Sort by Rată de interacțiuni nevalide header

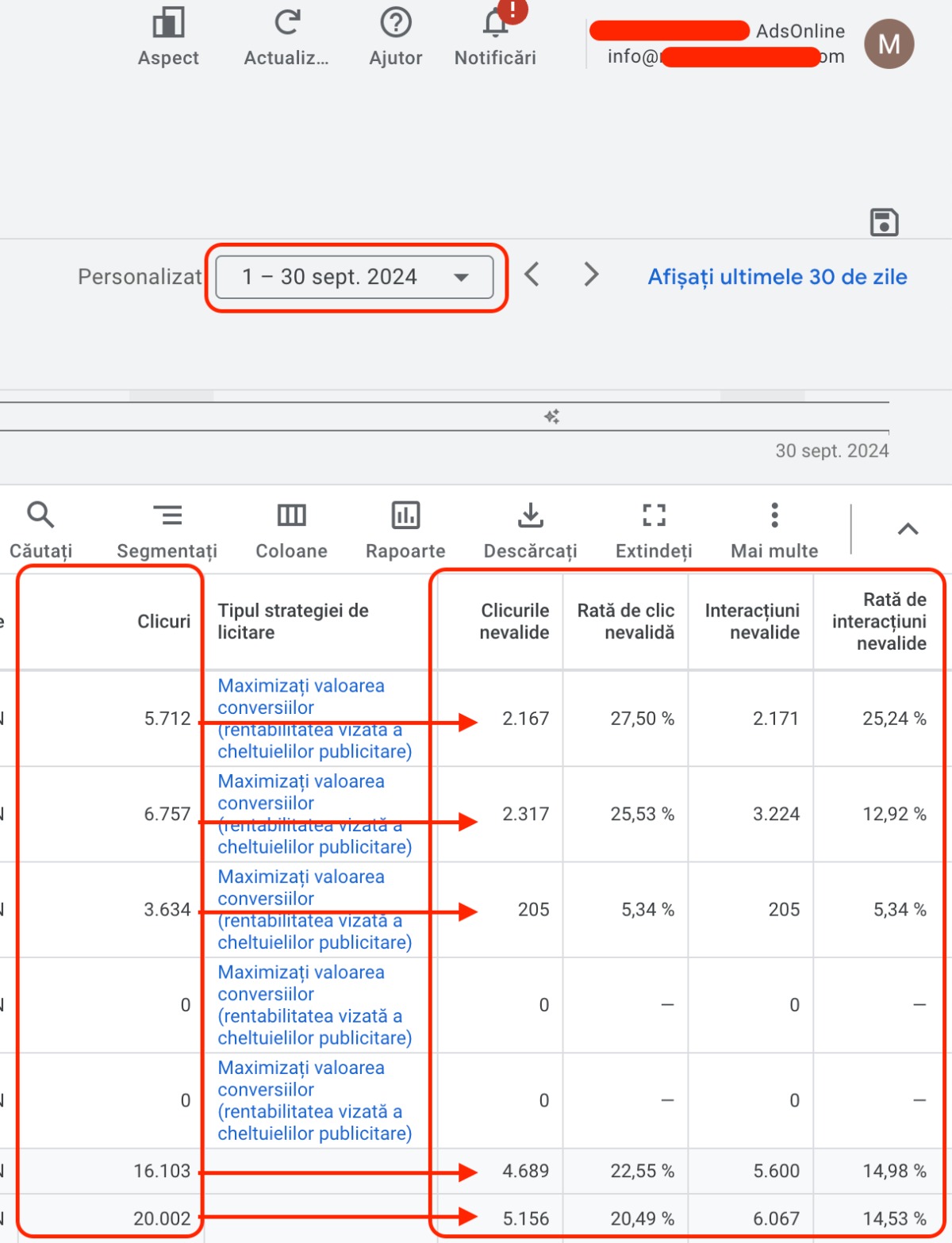click(879, 621)
